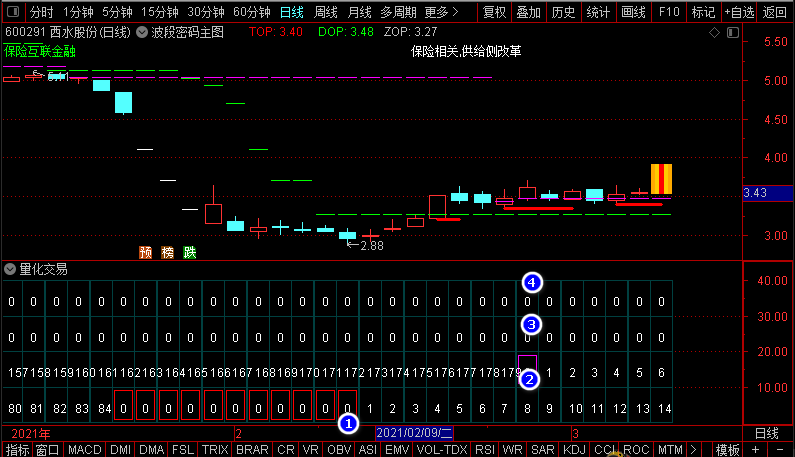Click the minus zoom-out icon at bottom right

(x=779, y=450)
